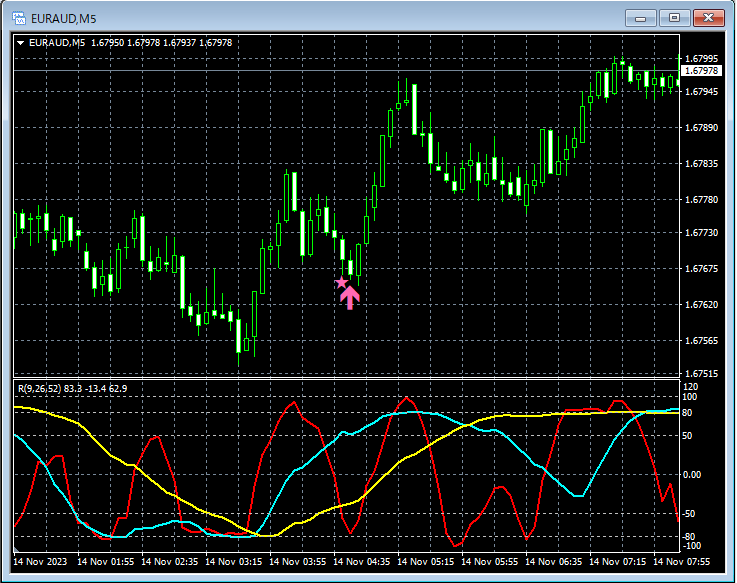
Task: Click the indicator scale value 0.00
Action: (692, 475)
